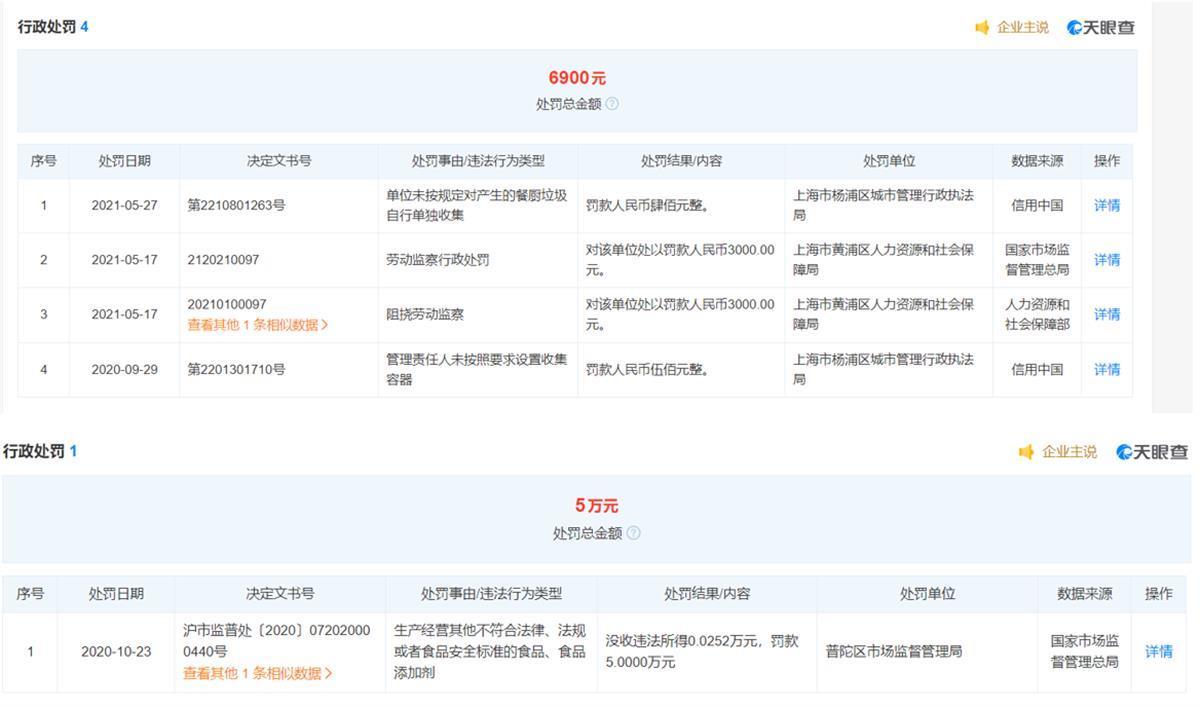Screen dimensions: 1200x707
Task: Open 详情 for the 阻挠劳动监察 row
Action: click(1107, 314)
